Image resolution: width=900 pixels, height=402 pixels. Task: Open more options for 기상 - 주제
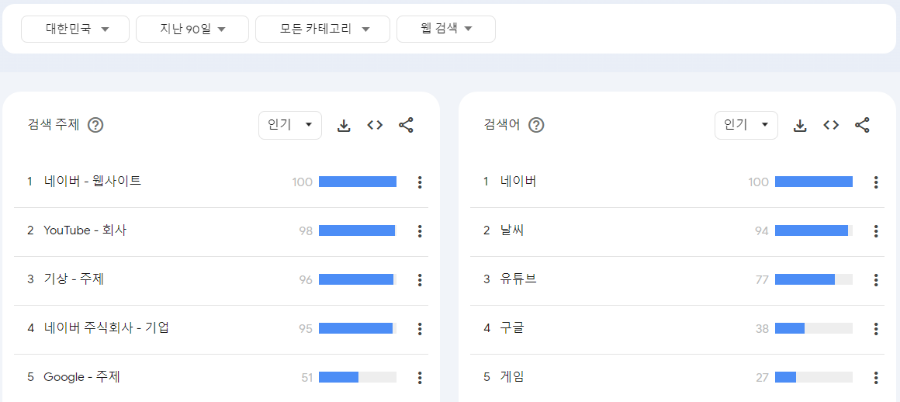pos(420,280)
